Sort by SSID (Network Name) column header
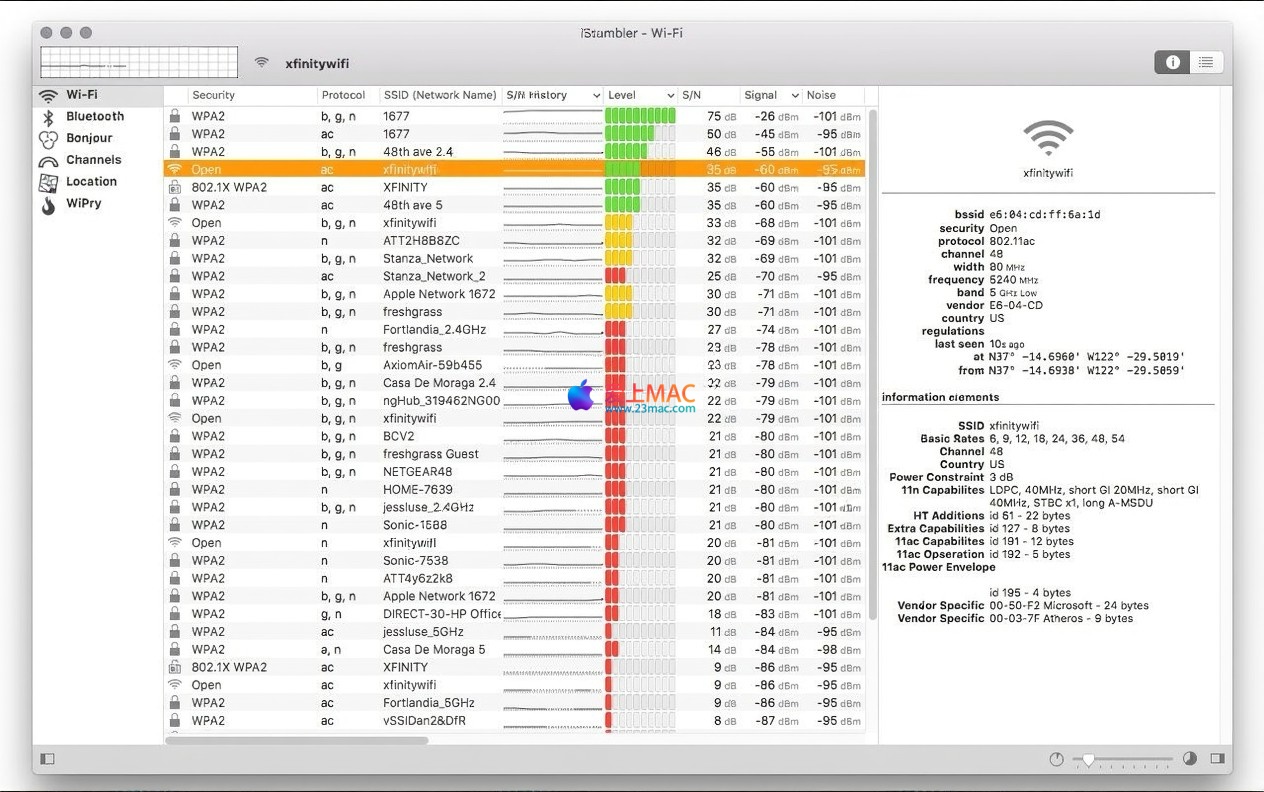This screenshot has height=792, width=1264. (x=439, y=96)
